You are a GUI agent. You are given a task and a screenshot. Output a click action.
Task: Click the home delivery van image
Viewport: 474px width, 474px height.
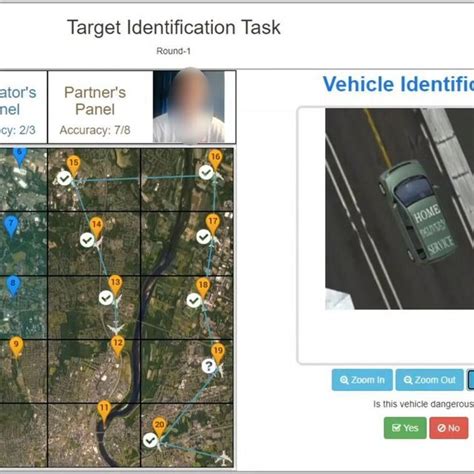tap(400, 209)
